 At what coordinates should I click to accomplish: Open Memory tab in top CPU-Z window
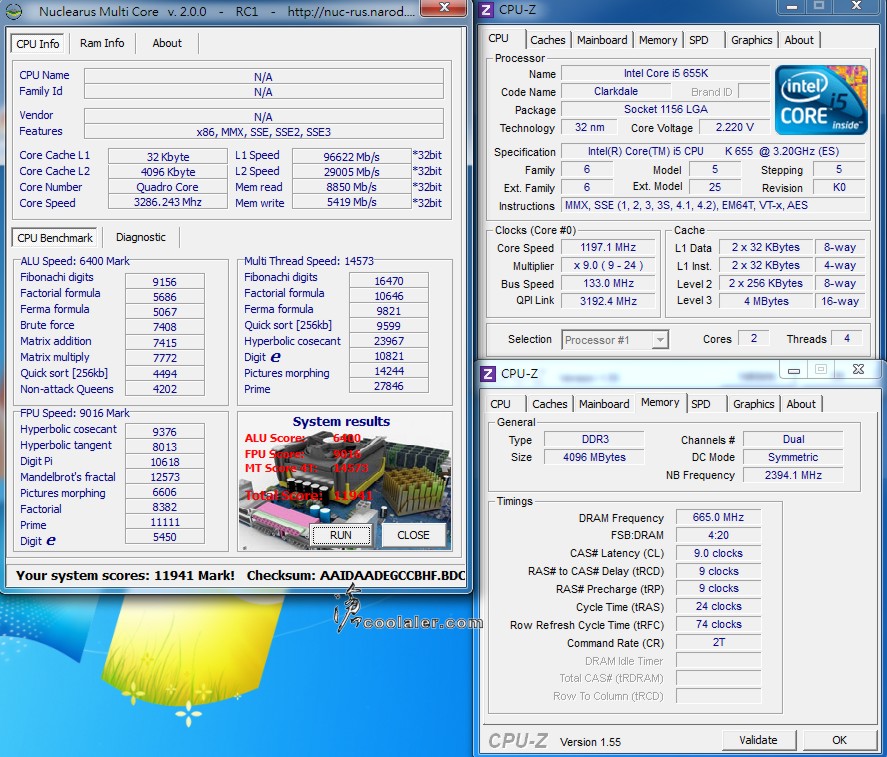coord(658,40)
